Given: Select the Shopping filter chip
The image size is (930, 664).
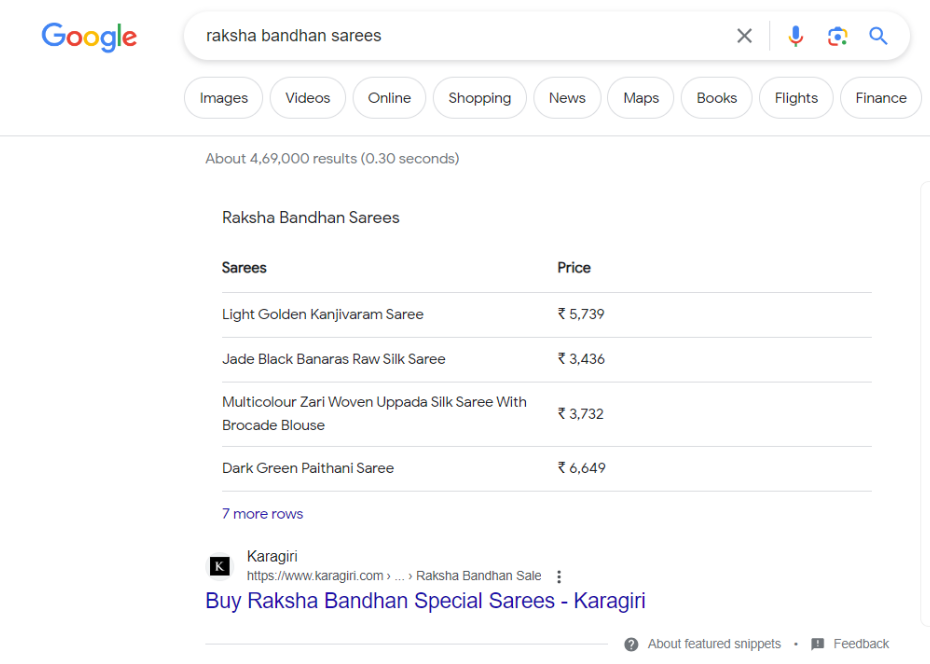Looking at the screenshot, I should (x=480, y=98).
